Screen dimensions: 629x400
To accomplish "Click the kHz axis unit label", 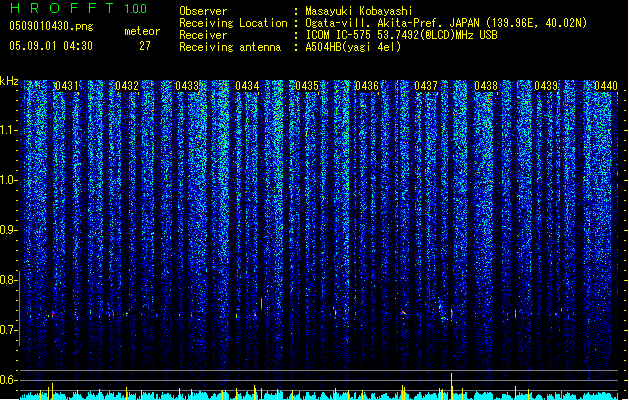I will point(9,81).
